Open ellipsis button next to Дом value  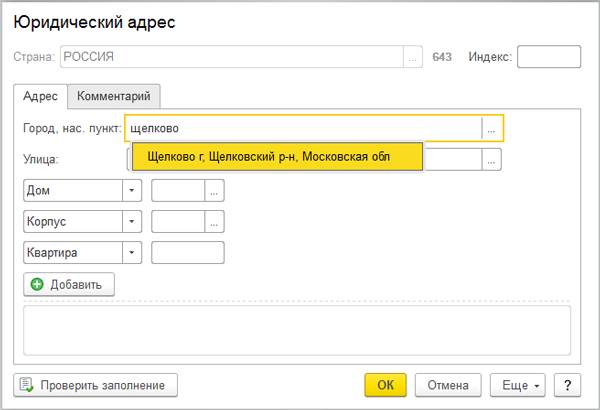coord(214,191)
